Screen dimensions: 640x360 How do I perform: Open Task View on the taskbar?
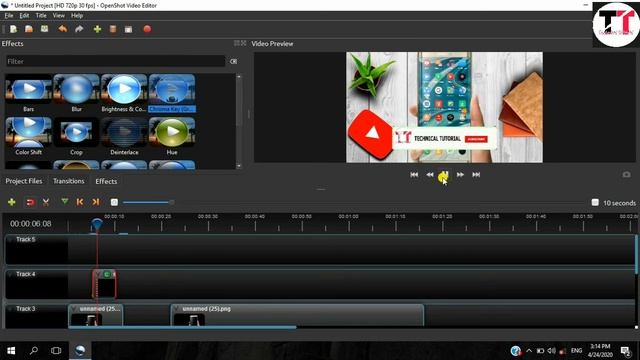(56, 351)
